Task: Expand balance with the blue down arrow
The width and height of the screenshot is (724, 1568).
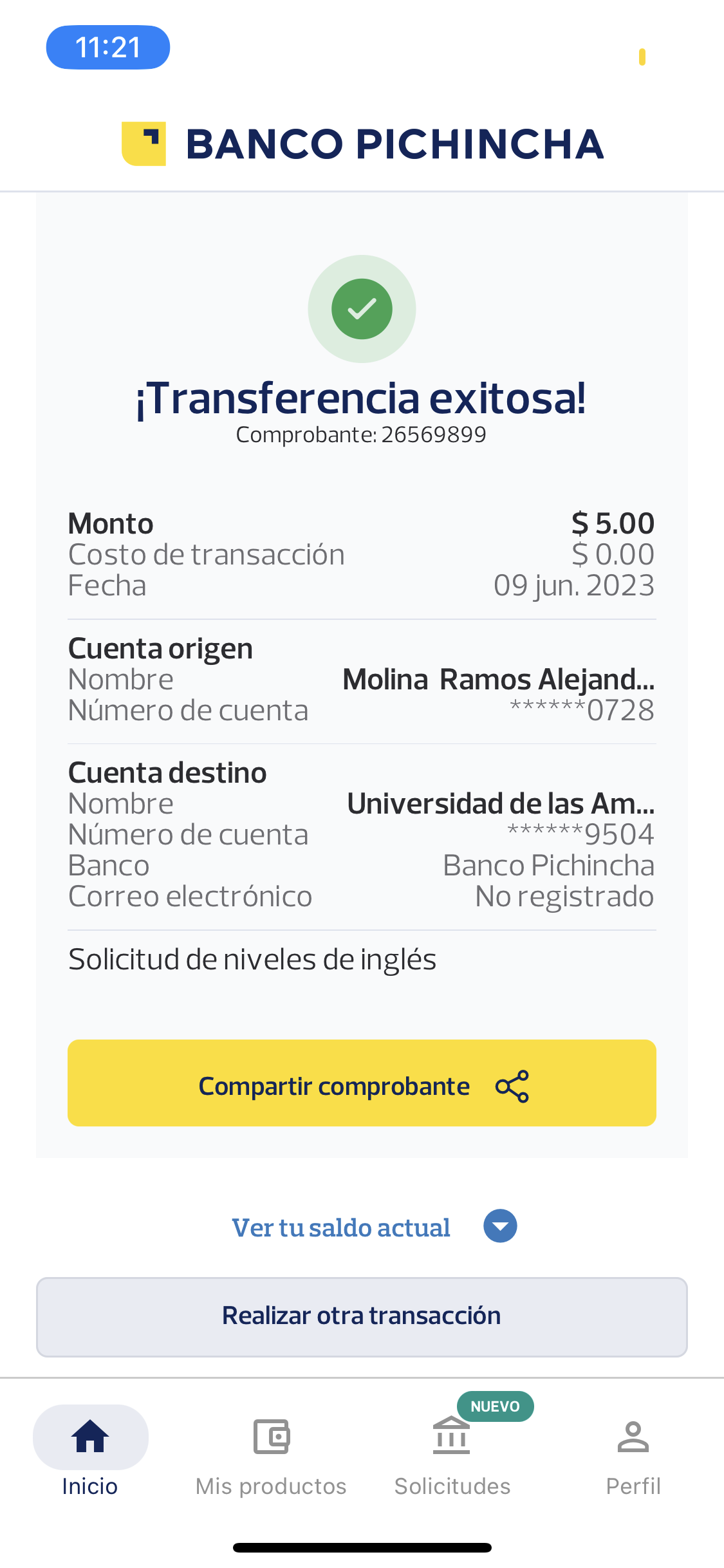Action: 500,1226
